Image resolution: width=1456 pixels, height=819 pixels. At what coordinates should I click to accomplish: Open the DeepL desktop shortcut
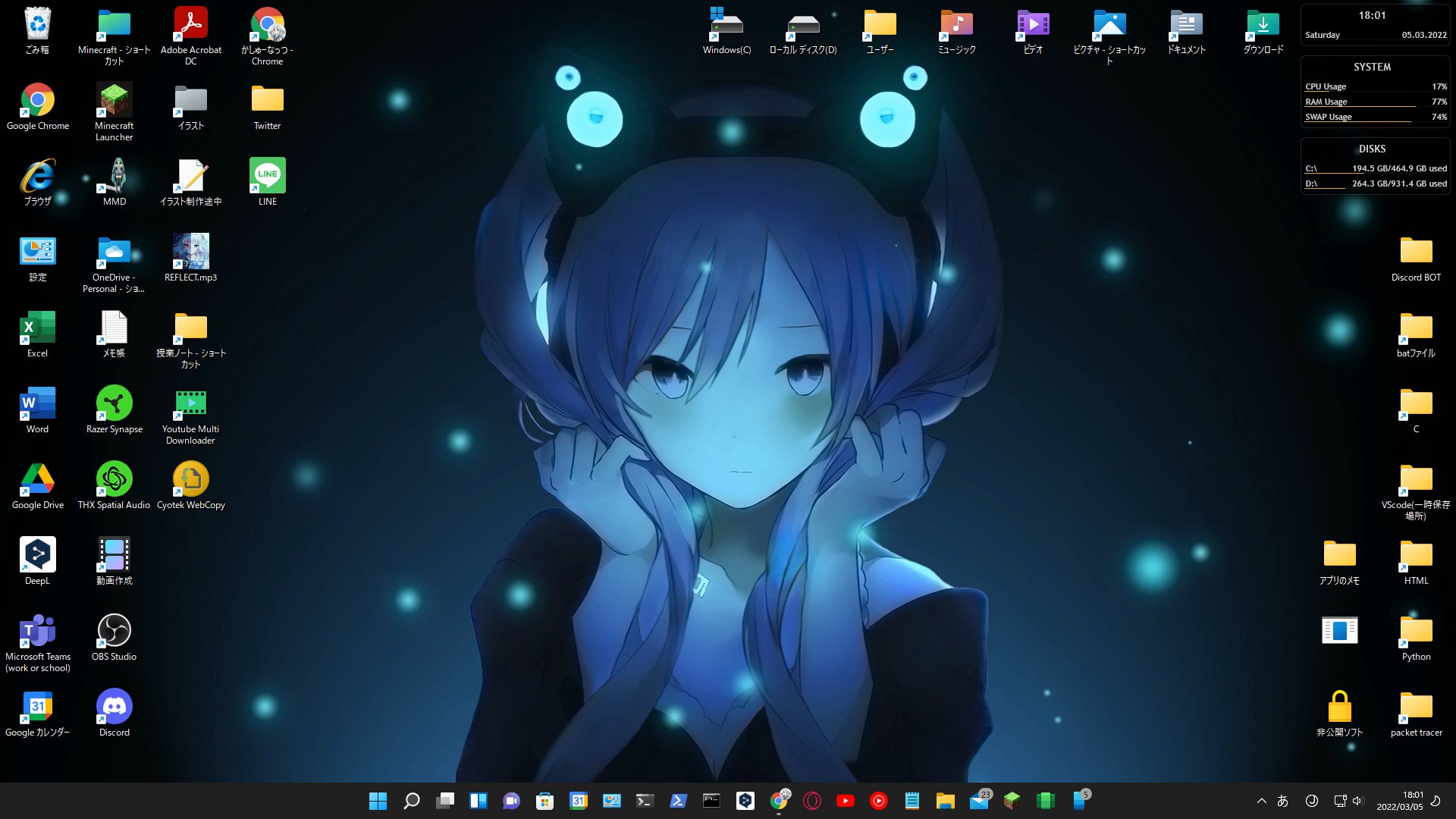[37, 563]
